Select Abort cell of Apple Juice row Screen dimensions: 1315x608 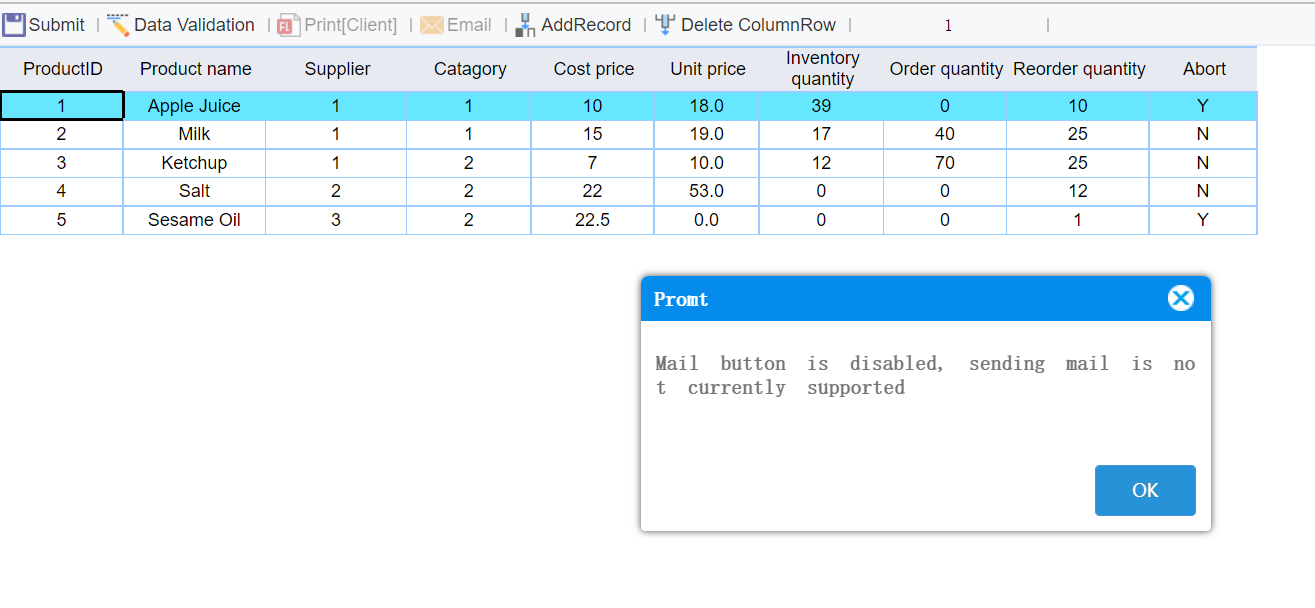pyautogui.click(x=1203, y=106)
